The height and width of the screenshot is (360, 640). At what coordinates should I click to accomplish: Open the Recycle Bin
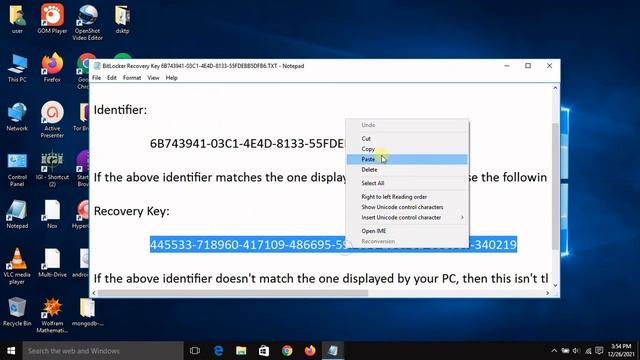coord(17,312)
